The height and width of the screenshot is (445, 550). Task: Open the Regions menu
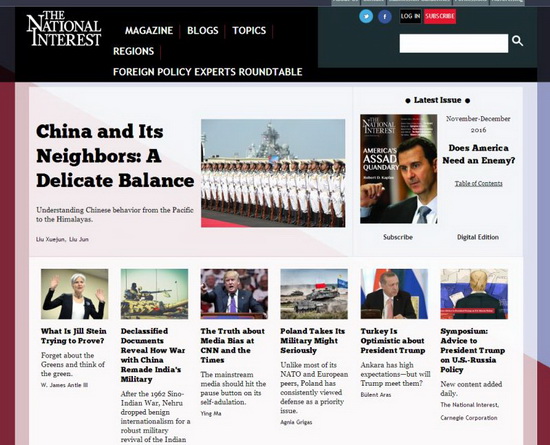point(134,51)
